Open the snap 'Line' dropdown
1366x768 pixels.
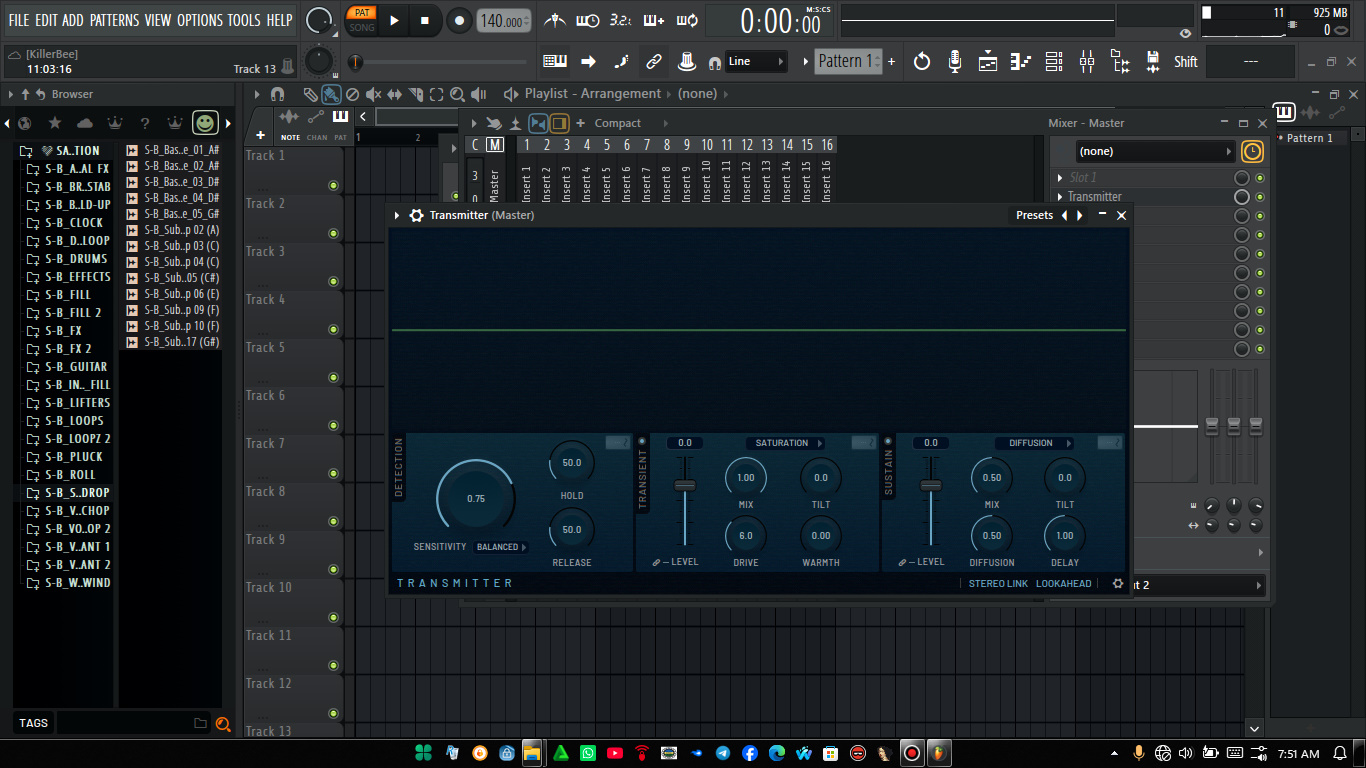click(756, 61)
